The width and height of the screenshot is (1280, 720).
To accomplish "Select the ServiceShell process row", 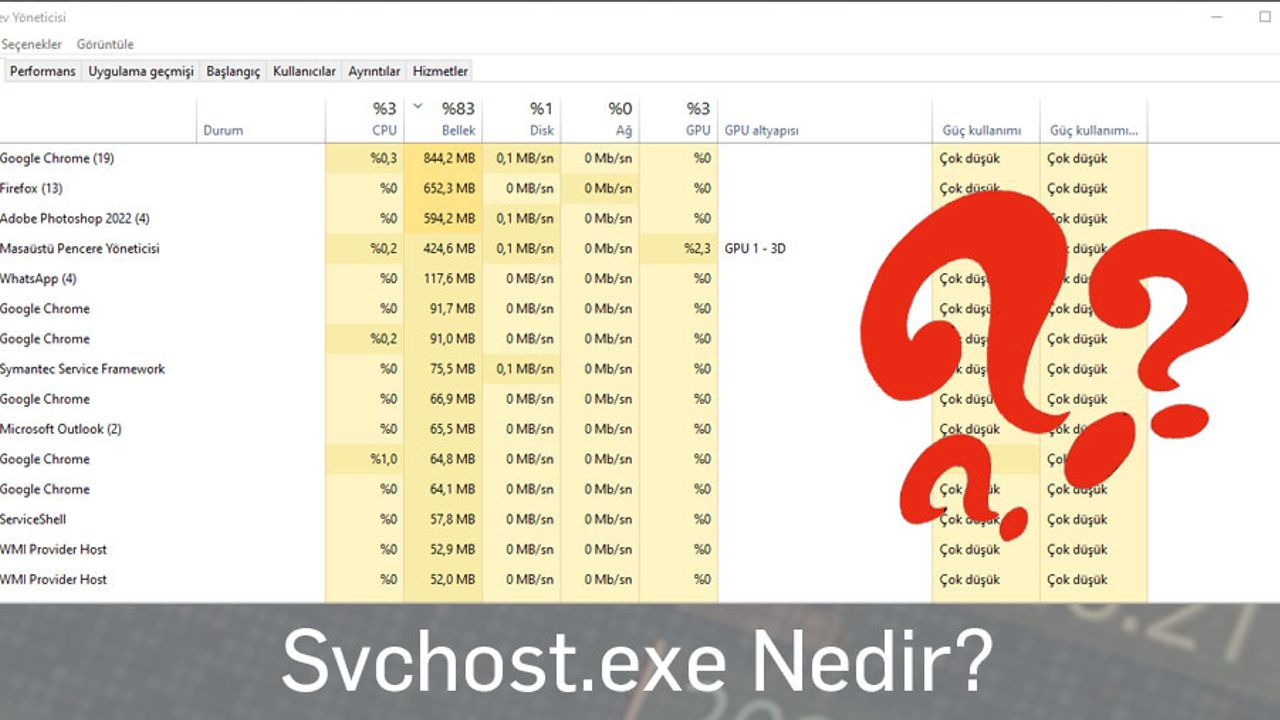I will click(574, 519).
